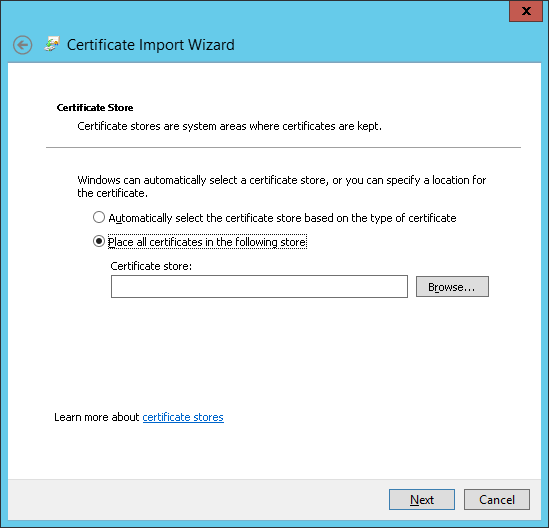Open the certificate stores help link
The height and width of the screenshot is (528, 549).
coord(183,417)
